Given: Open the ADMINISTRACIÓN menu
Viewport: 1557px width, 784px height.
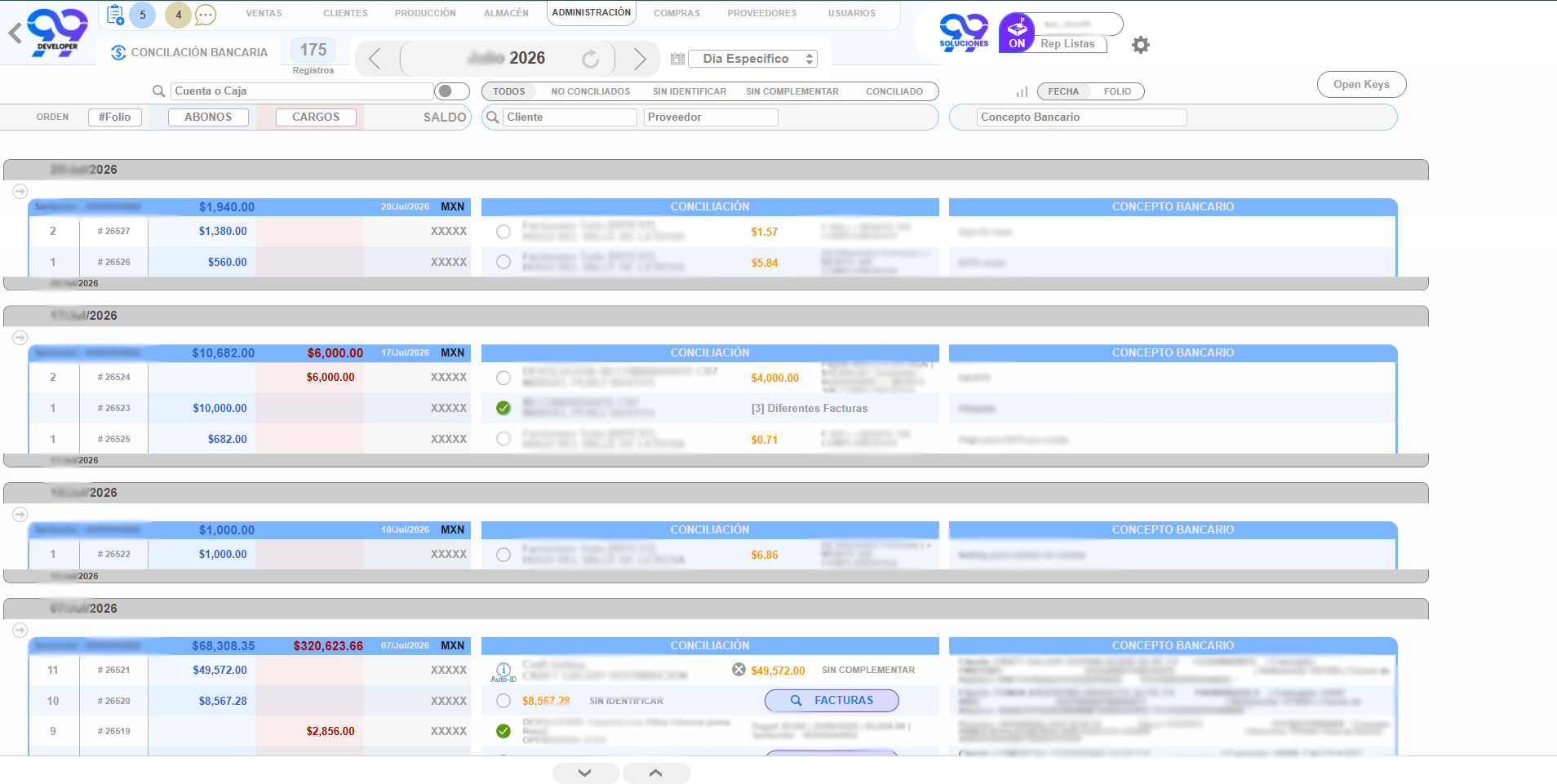Looking at the screenshot, I should point(592,13).
